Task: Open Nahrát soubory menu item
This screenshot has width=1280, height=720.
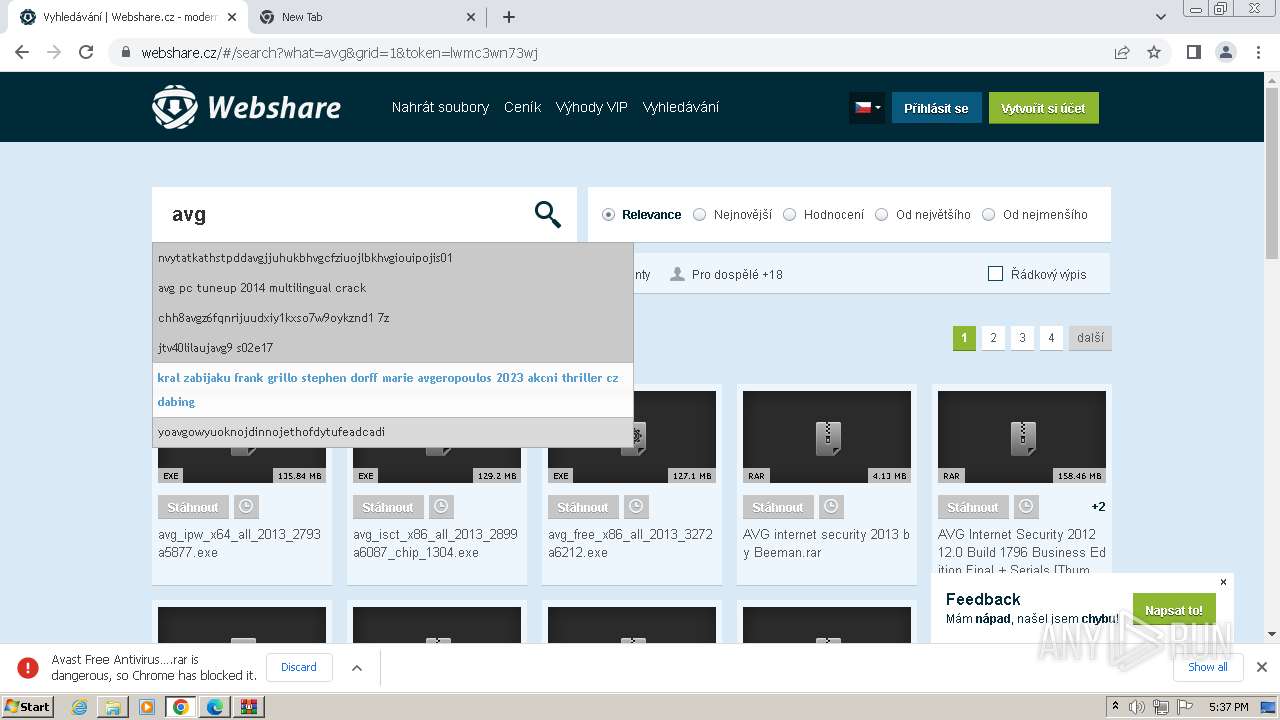Action: [x=440, y=107]
